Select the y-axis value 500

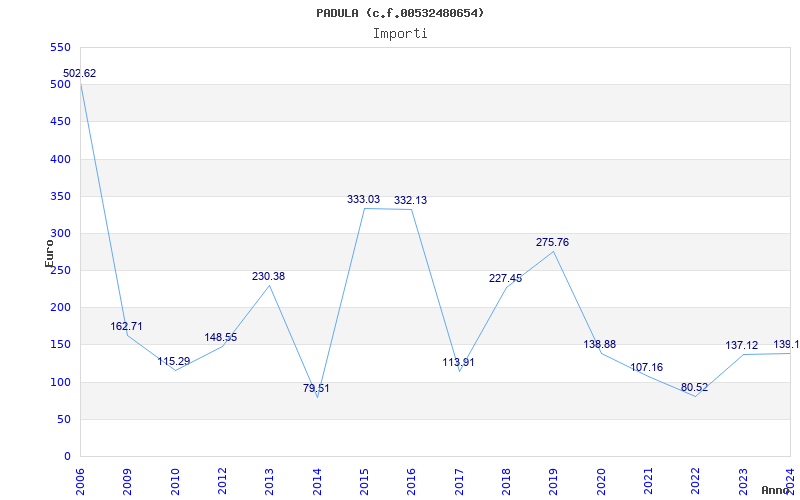point(60,85)
